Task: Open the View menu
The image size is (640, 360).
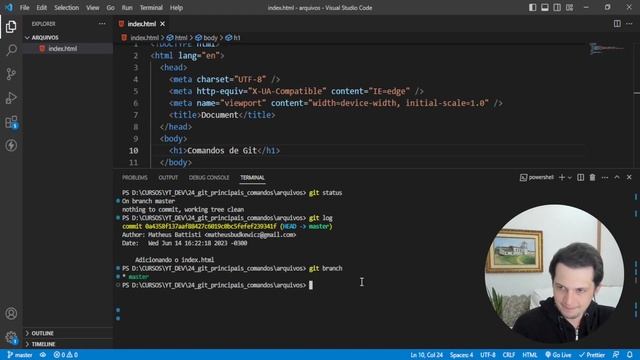Action: (x=93, y=8)
